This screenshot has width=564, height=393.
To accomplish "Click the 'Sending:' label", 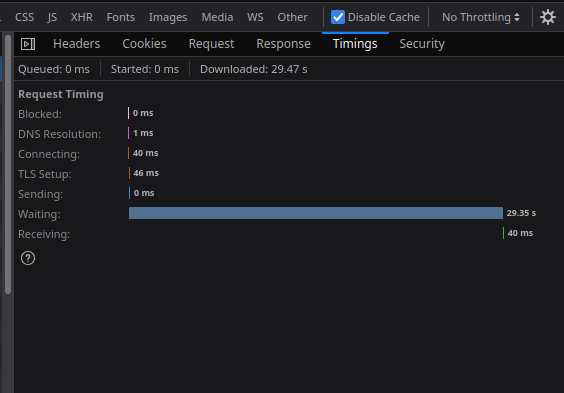I will pos(41,194).
